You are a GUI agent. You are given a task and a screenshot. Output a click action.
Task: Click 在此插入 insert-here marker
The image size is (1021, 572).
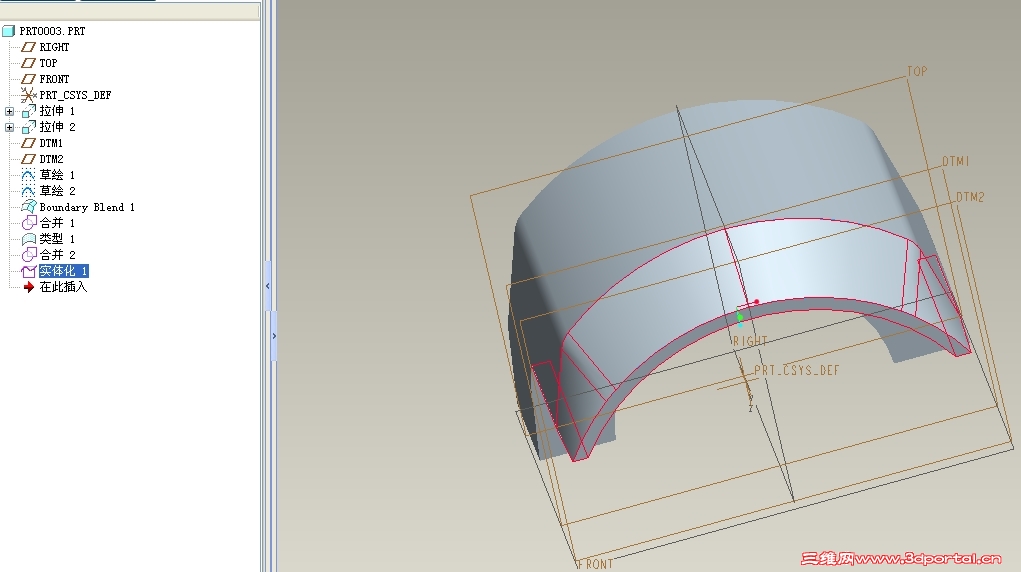tap(63, 287)
